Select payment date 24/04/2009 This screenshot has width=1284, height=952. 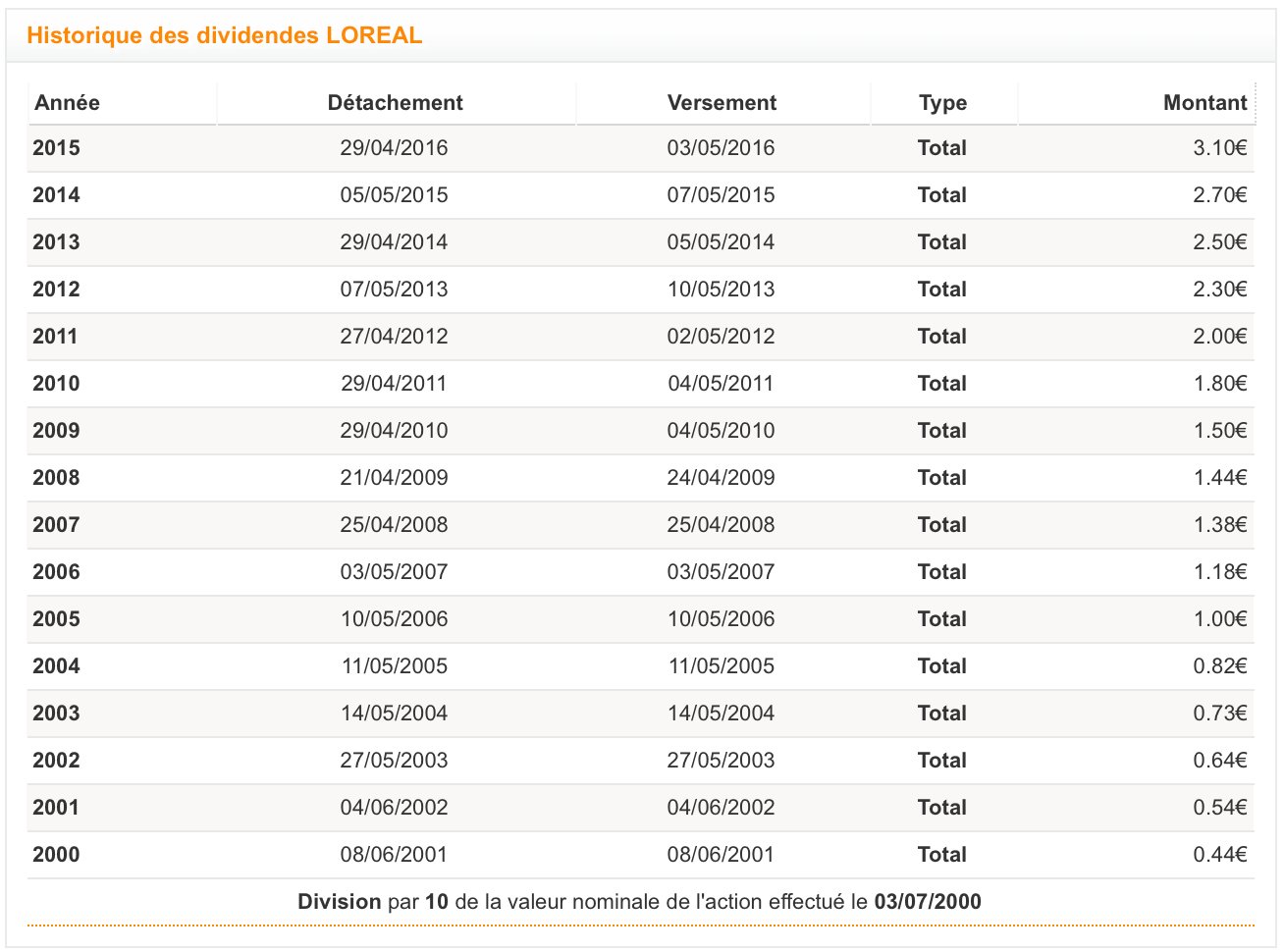[x=721, y=478]
